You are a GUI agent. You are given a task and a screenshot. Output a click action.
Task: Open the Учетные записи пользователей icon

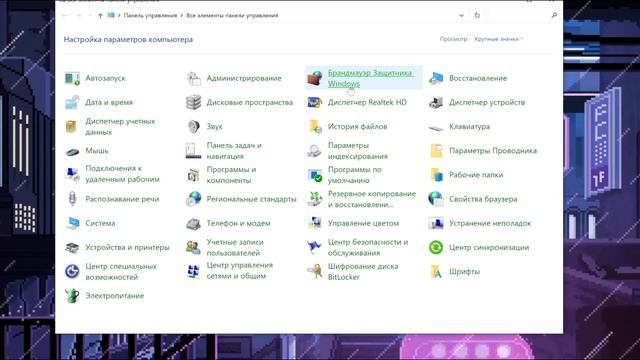click(193, 247)
